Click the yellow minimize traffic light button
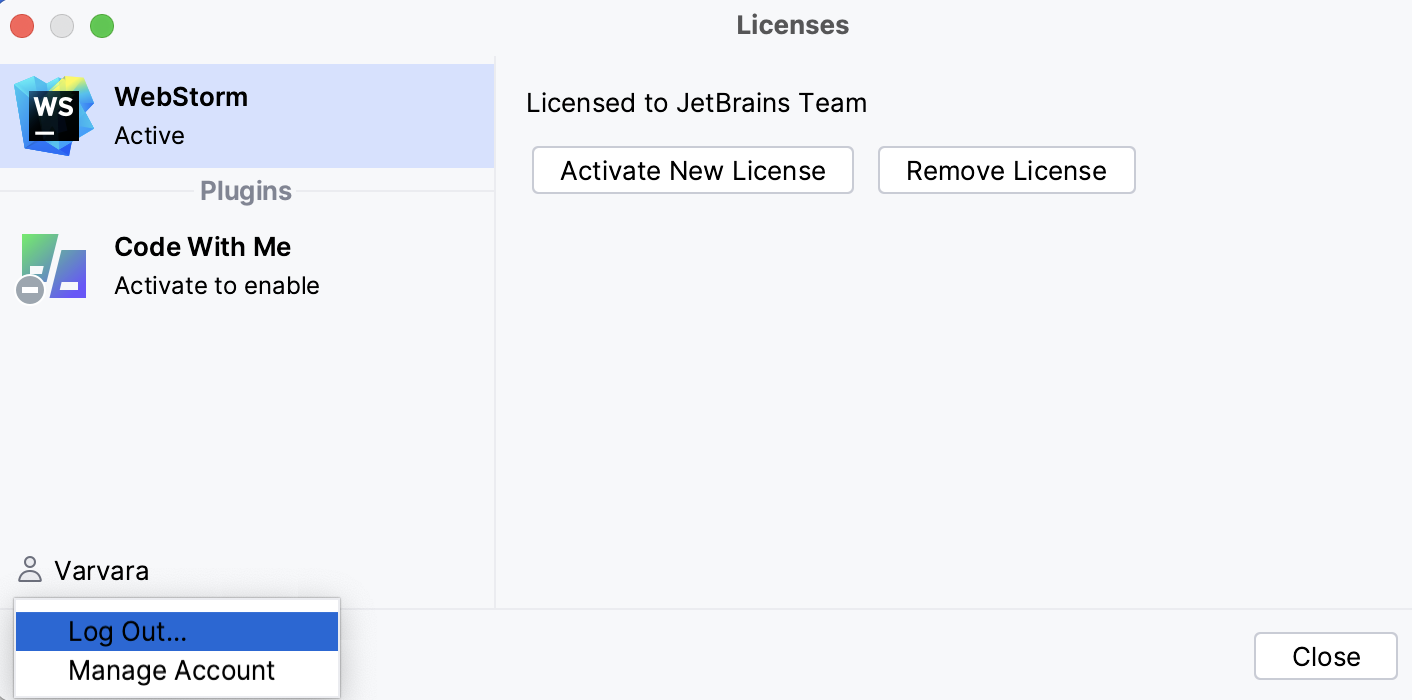This screenshot has width=1412, height=700. click(61, 26)
